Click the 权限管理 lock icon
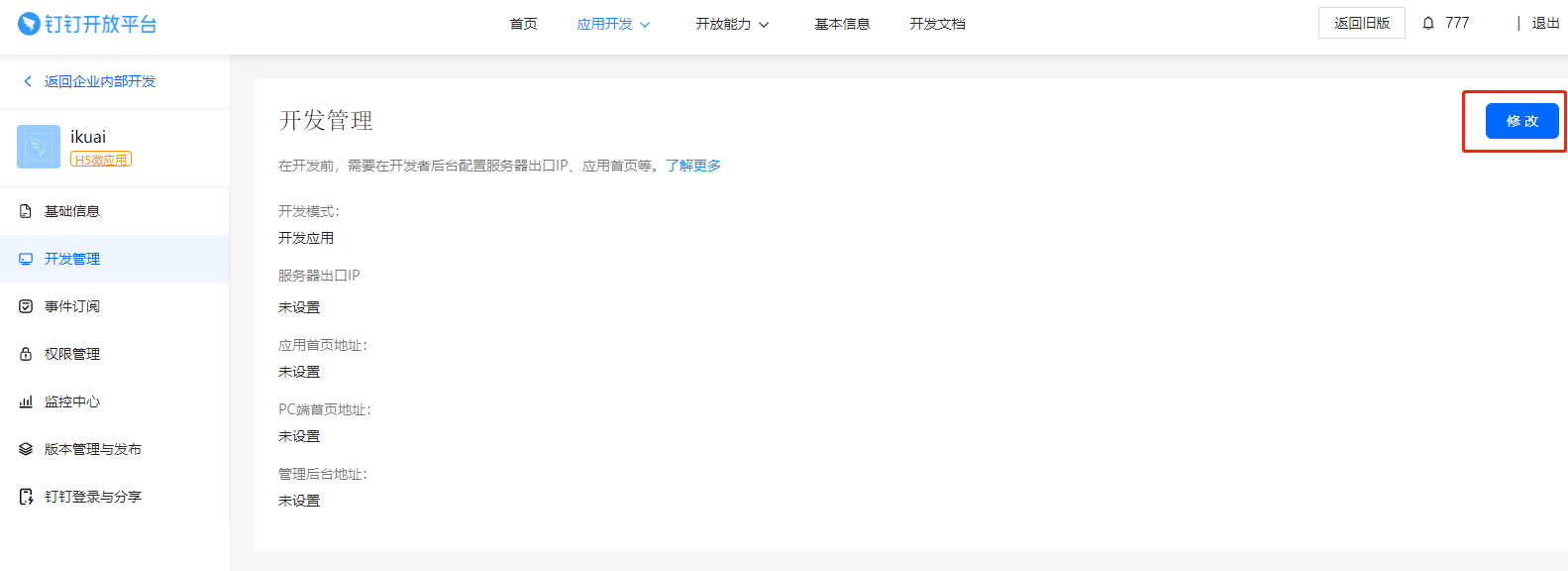Screen dimensions: 1568x571 tap(26, 354)
